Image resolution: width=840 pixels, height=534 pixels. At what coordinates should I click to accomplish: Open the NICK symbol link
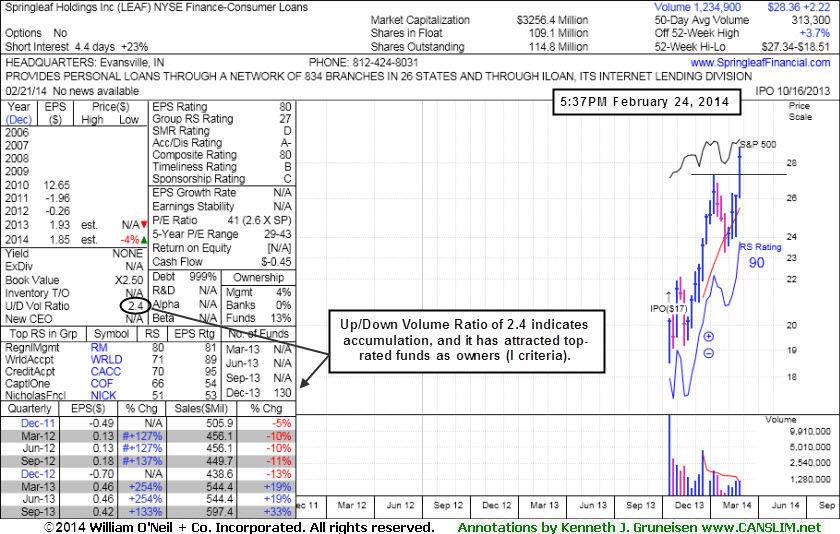tap(103, 395)
